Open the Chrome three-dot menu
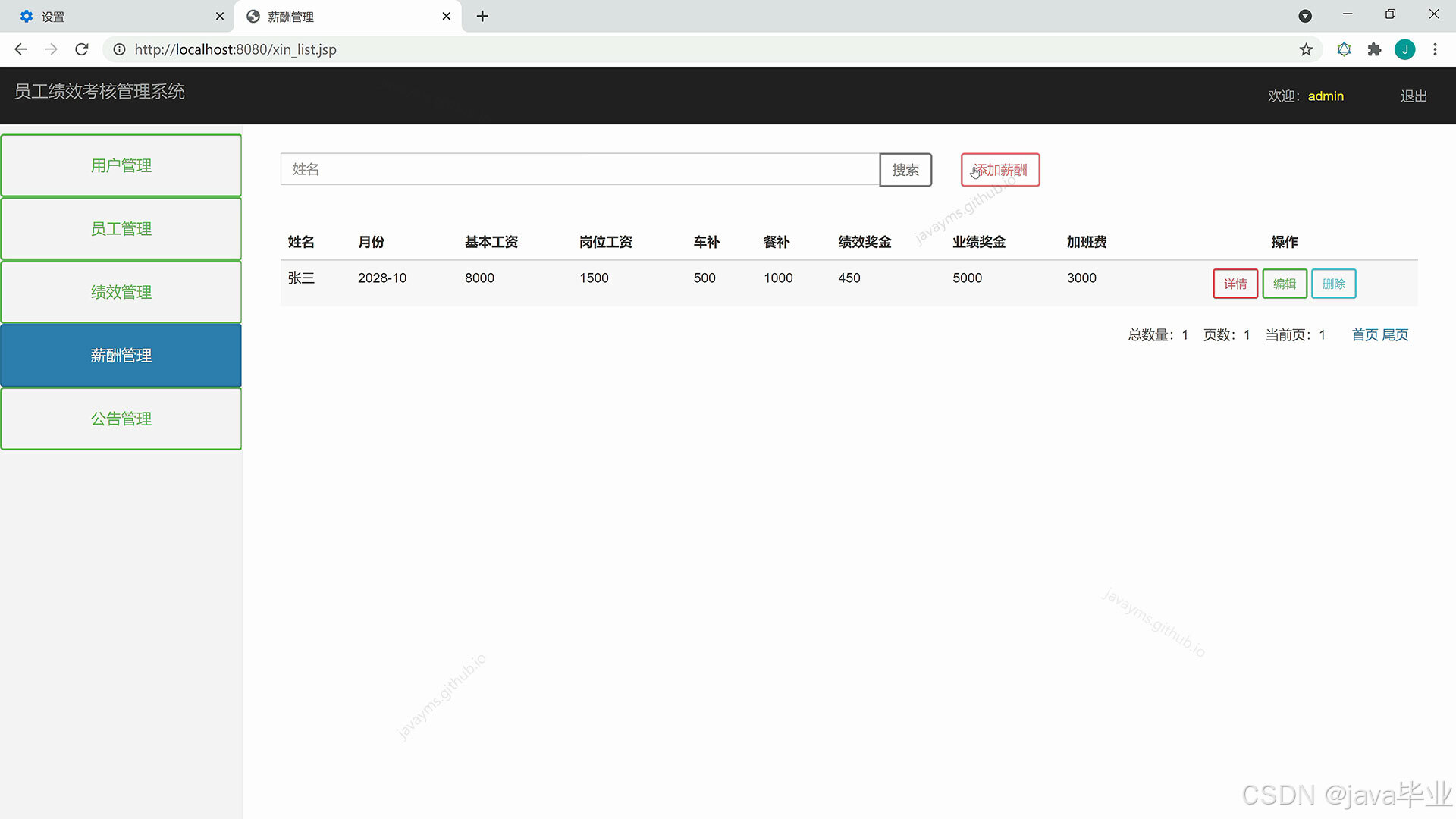 click(x=1435, y=49)
